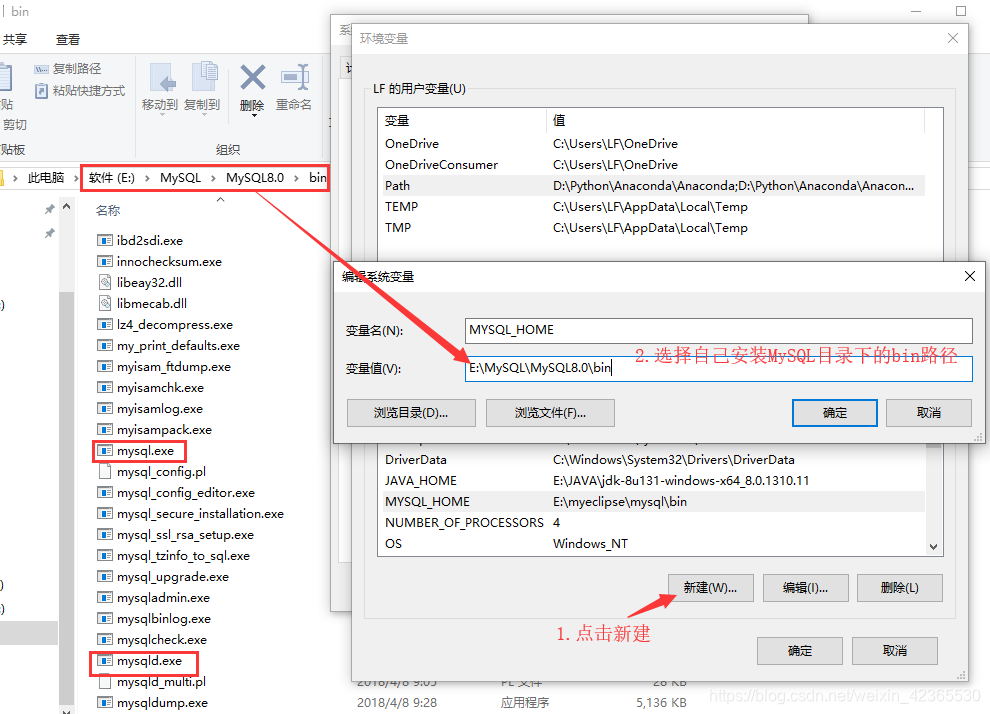This screenshot has width=990, height=714.
Task: Click Copy path (复制路径) in ribbon
Action: (x=68, y=68)
